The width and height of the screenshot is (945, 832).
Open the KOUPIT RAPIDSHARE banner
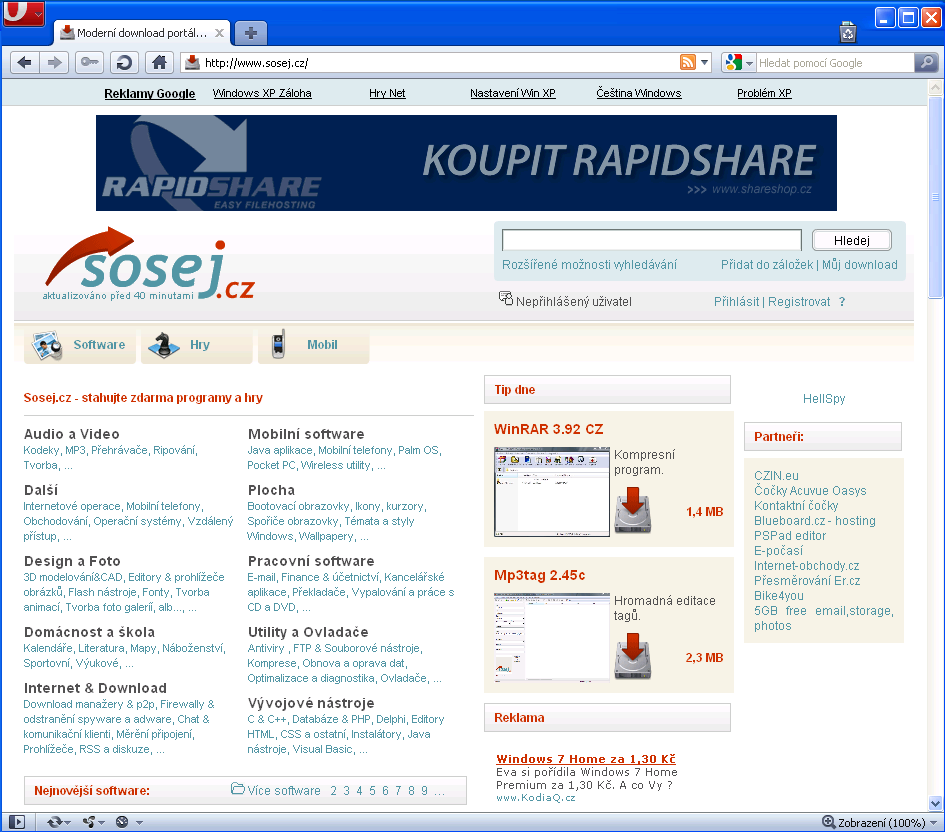pos(466,163)
